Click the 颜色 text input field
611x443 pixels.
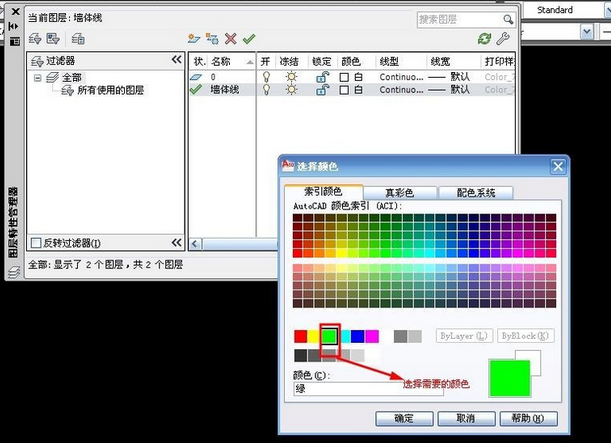pyautogui.click(x=368, y=389)
